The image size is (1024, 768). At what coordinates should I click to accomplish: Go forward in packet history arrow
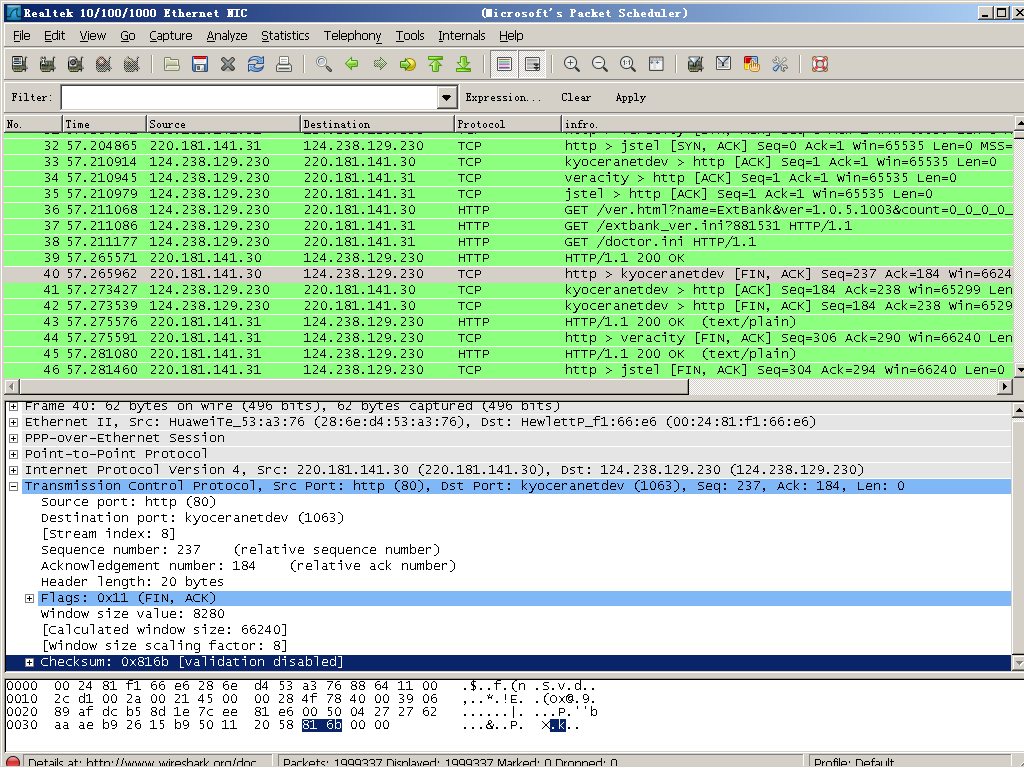[x=380, y=64]
